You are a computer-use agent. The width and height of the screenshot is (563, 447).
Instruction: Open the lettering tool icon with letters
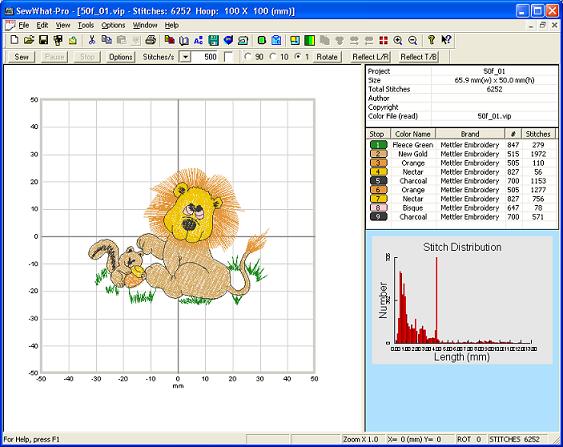pyautogui.click(x=198, y=40)
